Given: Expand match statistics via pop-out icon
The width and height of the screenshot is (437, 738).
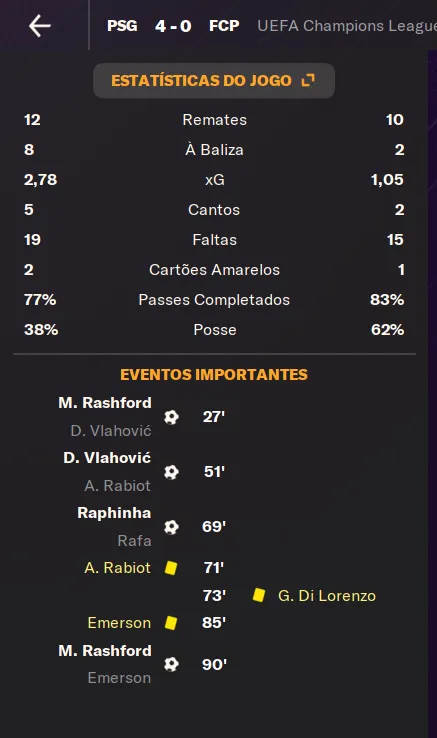Looking at the screenshot, I should (x=308, y=80).
